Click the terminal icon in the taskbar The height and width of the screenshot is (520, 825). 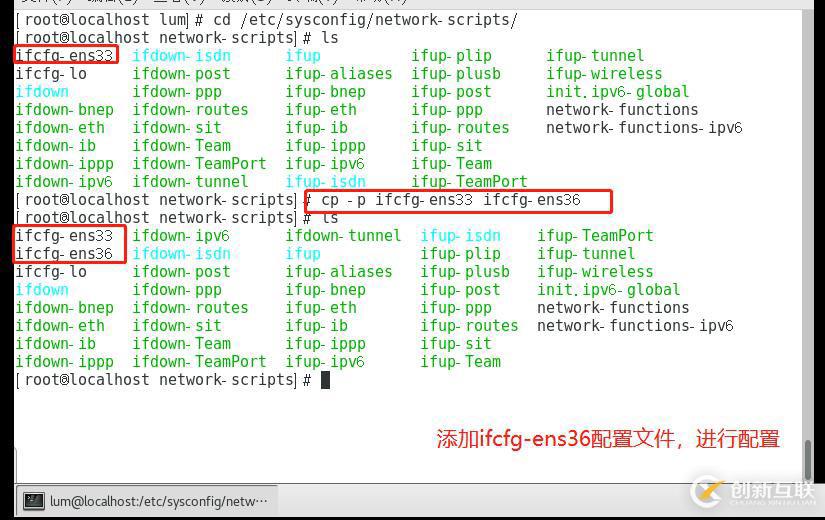coord(34,501)
